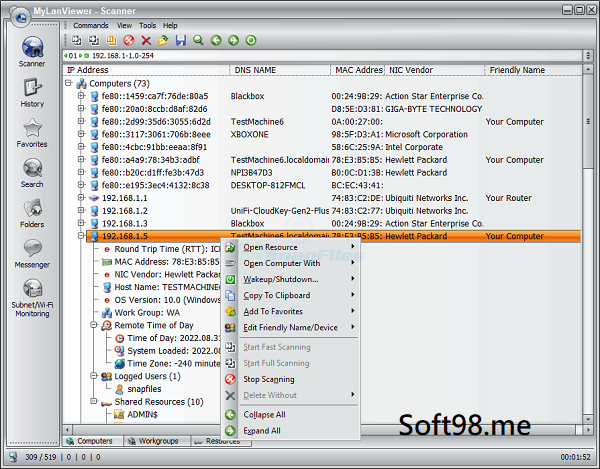Screen dimensions: 600x469
Task: Choose Open Resource from context menu
Action: pyautogui.click(x=290, y=247)
